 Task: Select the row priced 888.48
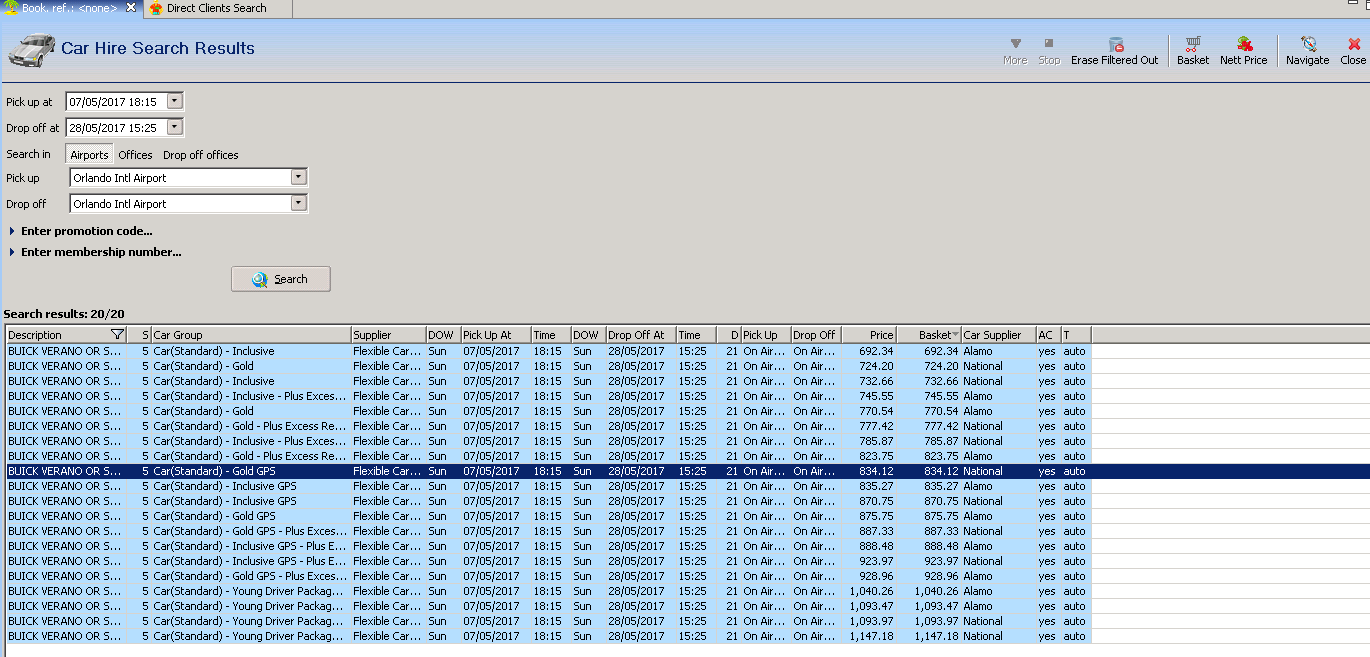[x=548, y=546]
